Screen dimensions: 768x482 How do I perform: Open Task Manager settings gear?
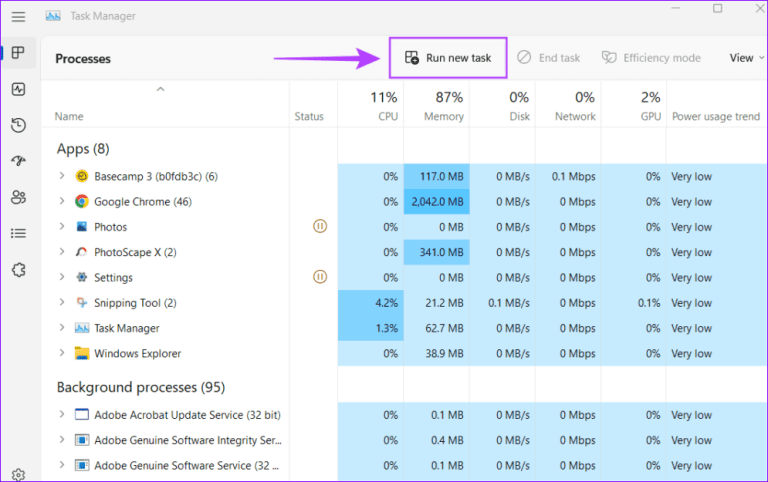[18, 475]
